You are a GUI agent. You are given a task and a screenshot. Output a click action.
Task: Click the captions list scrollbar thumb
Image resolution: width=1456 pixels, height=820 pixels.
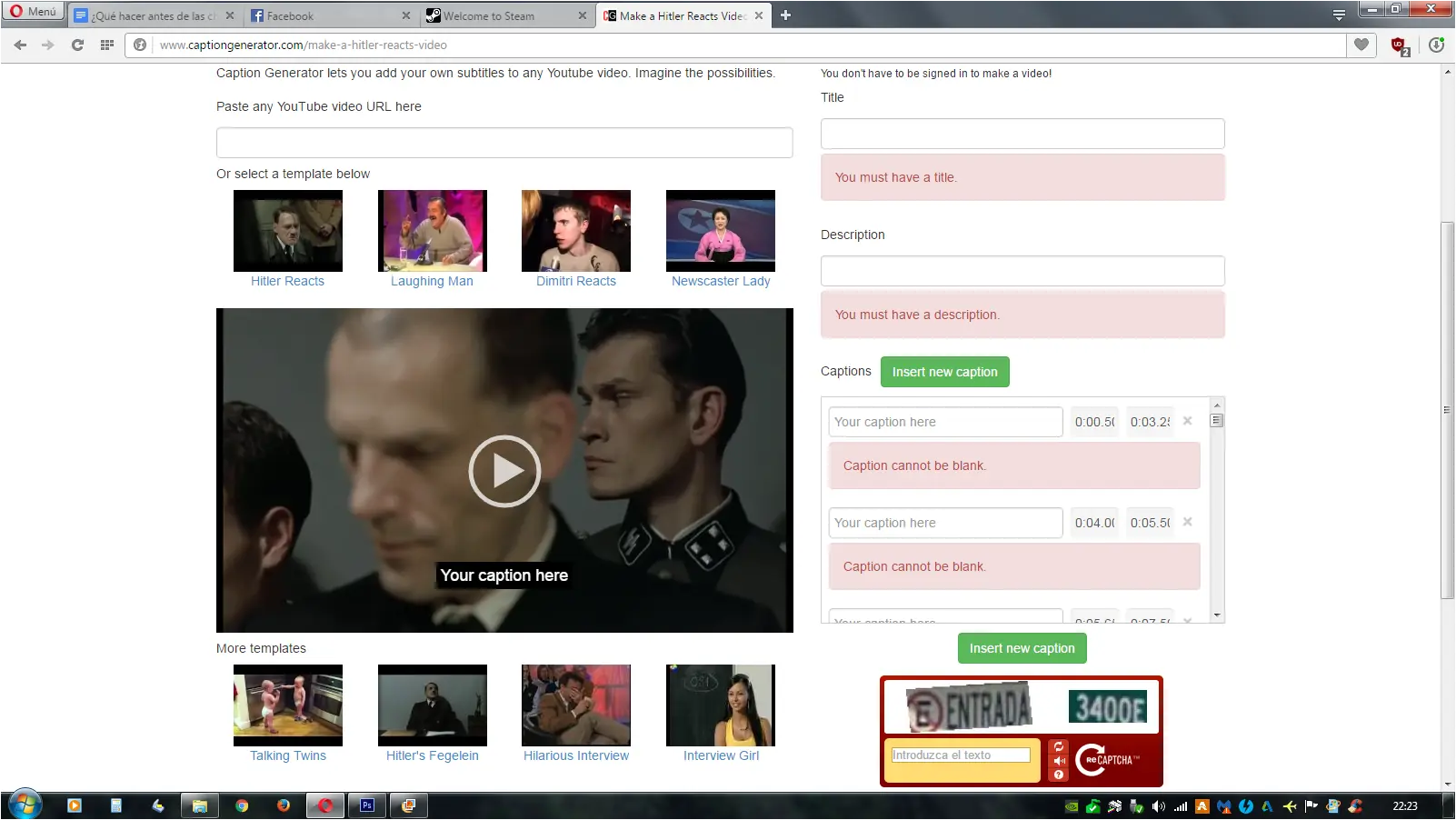(x=1217, y=420)
